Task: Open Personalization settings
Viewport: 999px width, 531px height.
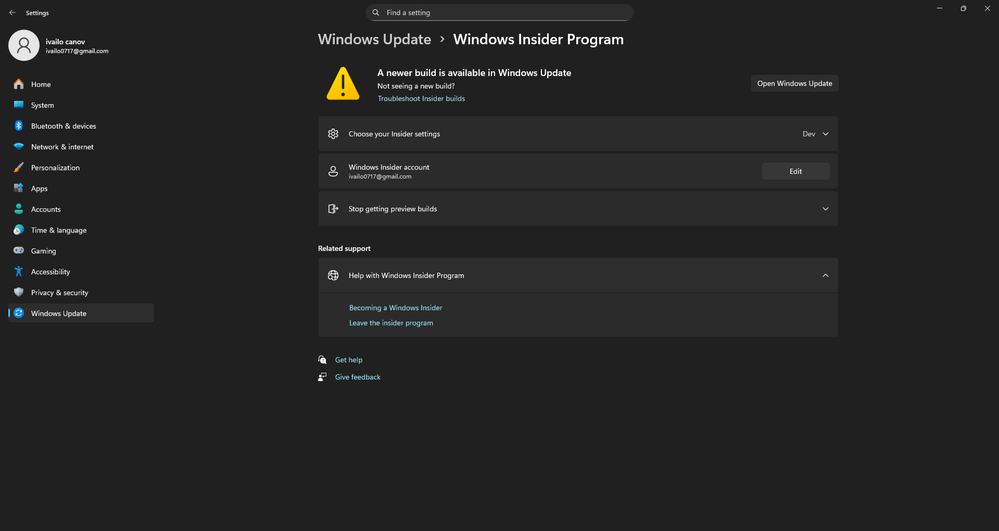Action: coord(81,168)
